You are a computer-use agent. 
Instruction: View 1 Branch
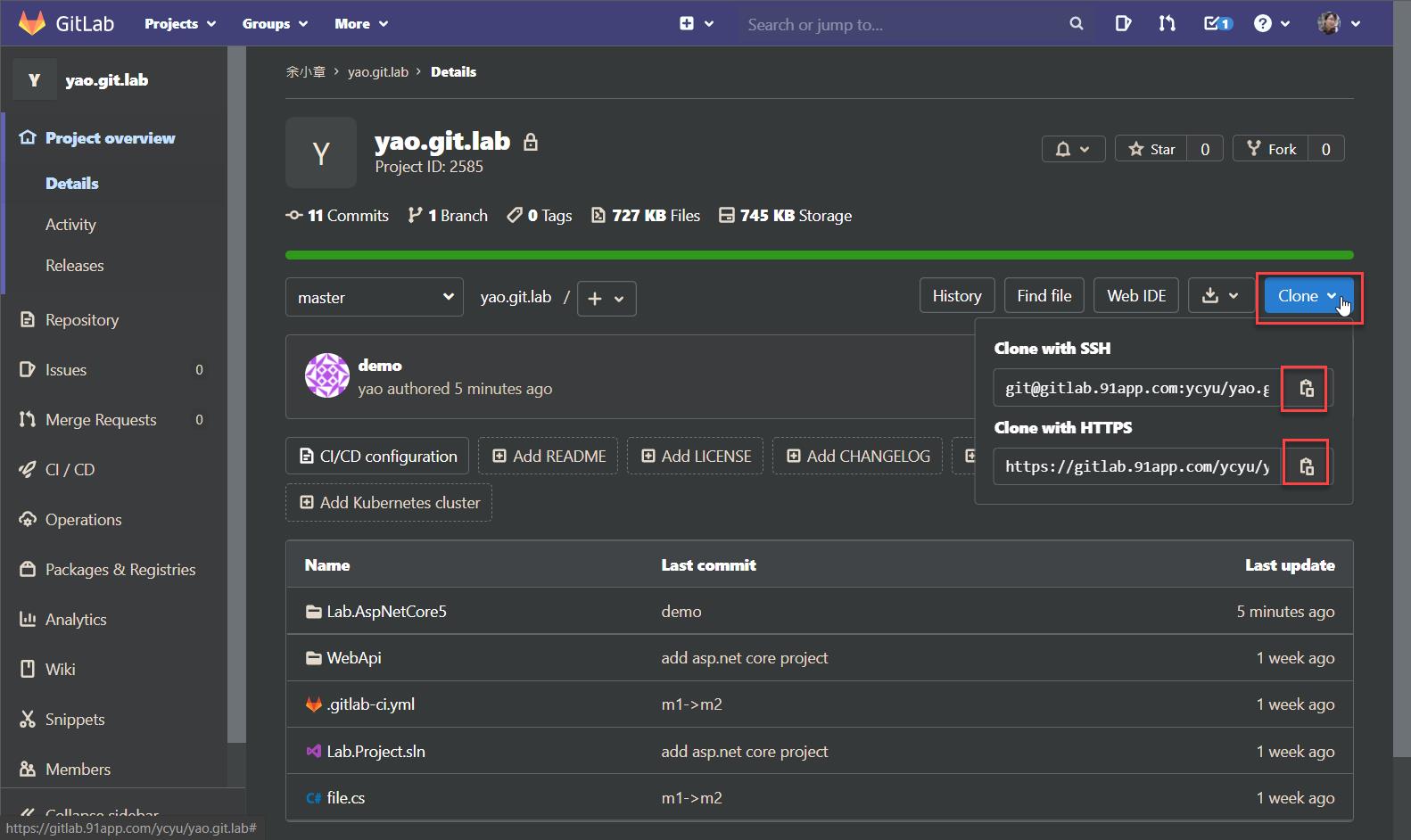coord(448,216)
